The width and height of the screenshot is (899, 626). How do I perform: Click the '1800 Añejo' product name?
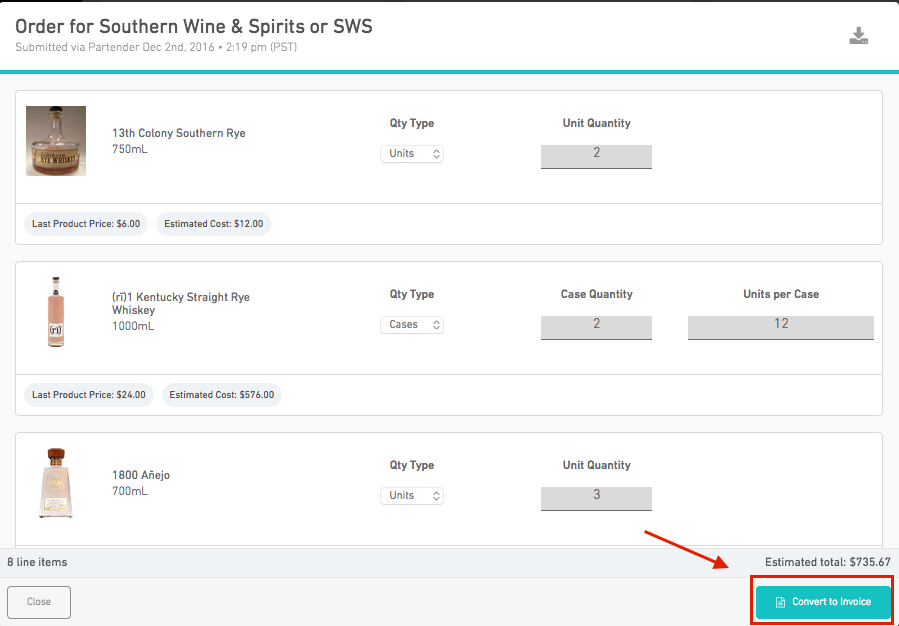pyautogui.click(x=141, y=475)
